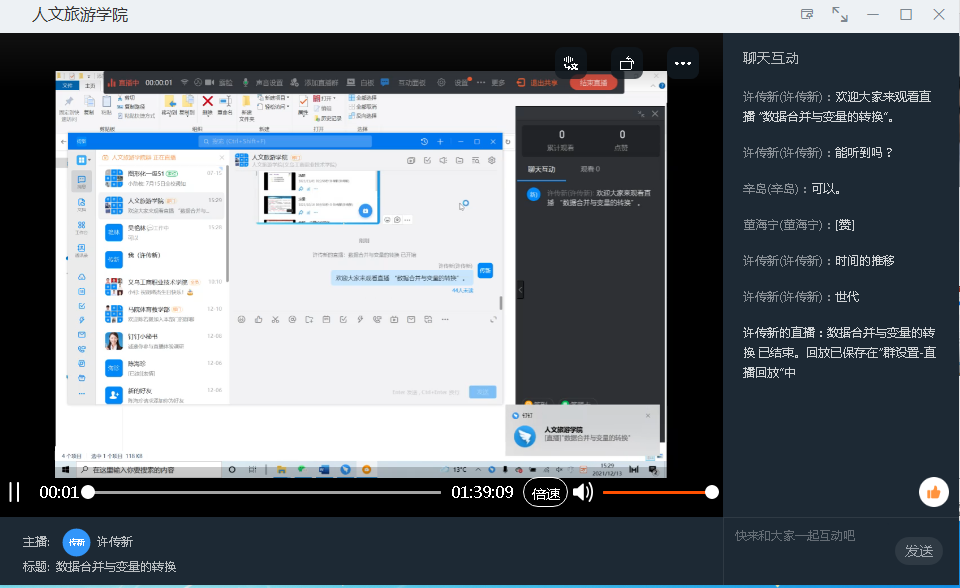Click the live-ended notice 已结束 replay message
Viewport: 960px width, 588px height.
pos(839,353)
